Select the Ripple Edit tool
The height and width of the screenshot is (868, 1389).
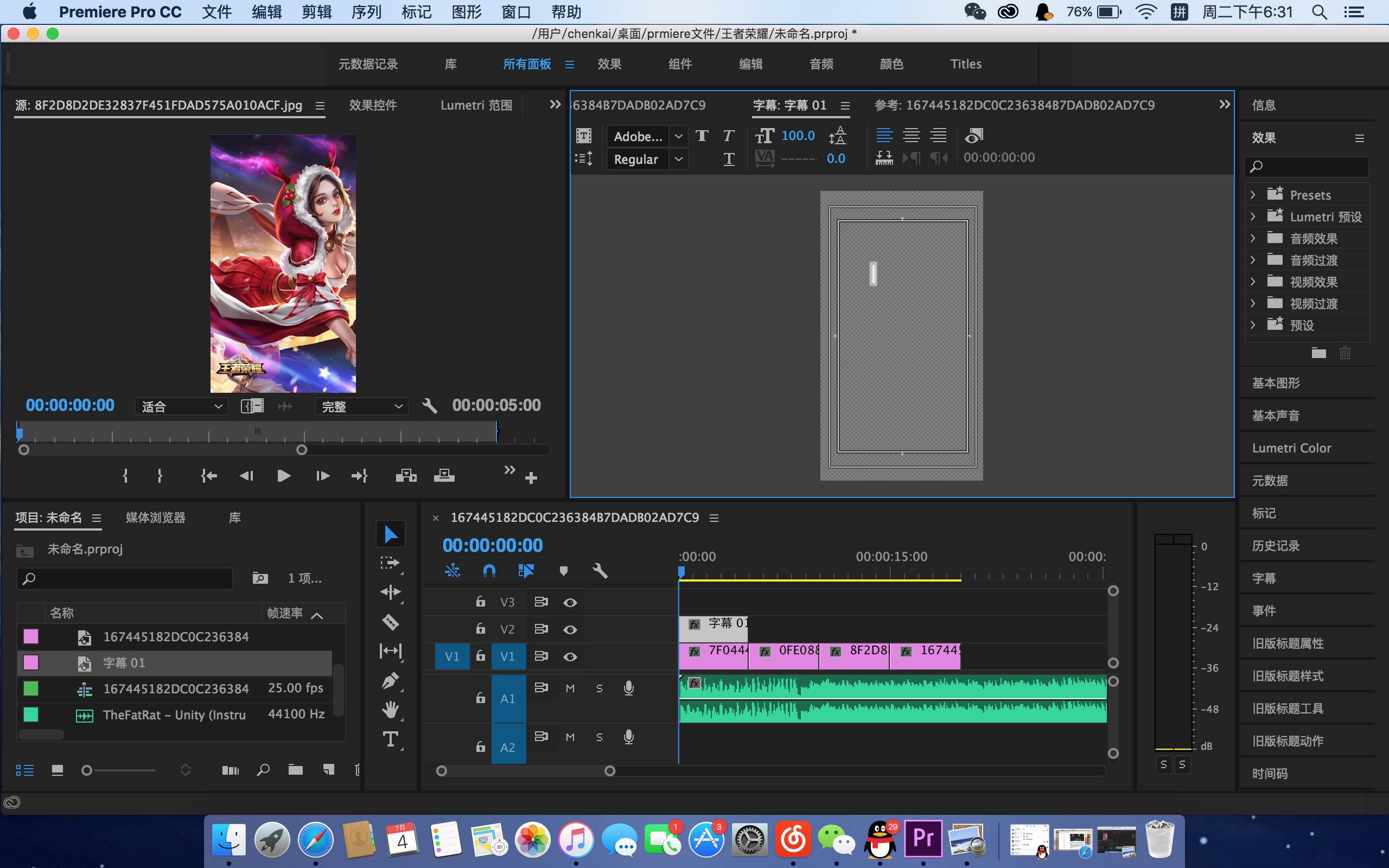pyautogui.click(x=390, y=592)
